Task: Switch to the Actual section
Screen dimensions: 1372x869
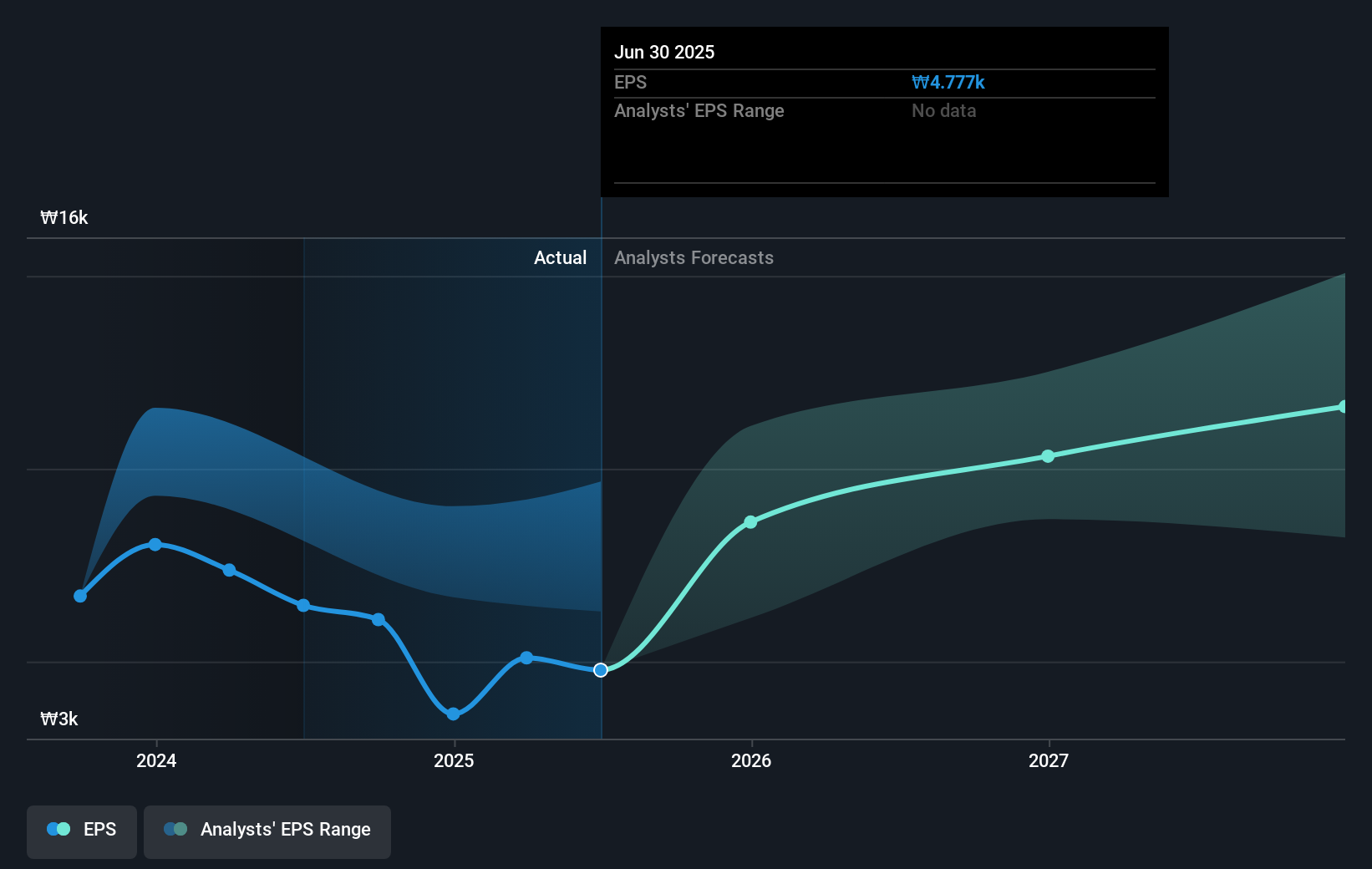Action: coord(560,257)
